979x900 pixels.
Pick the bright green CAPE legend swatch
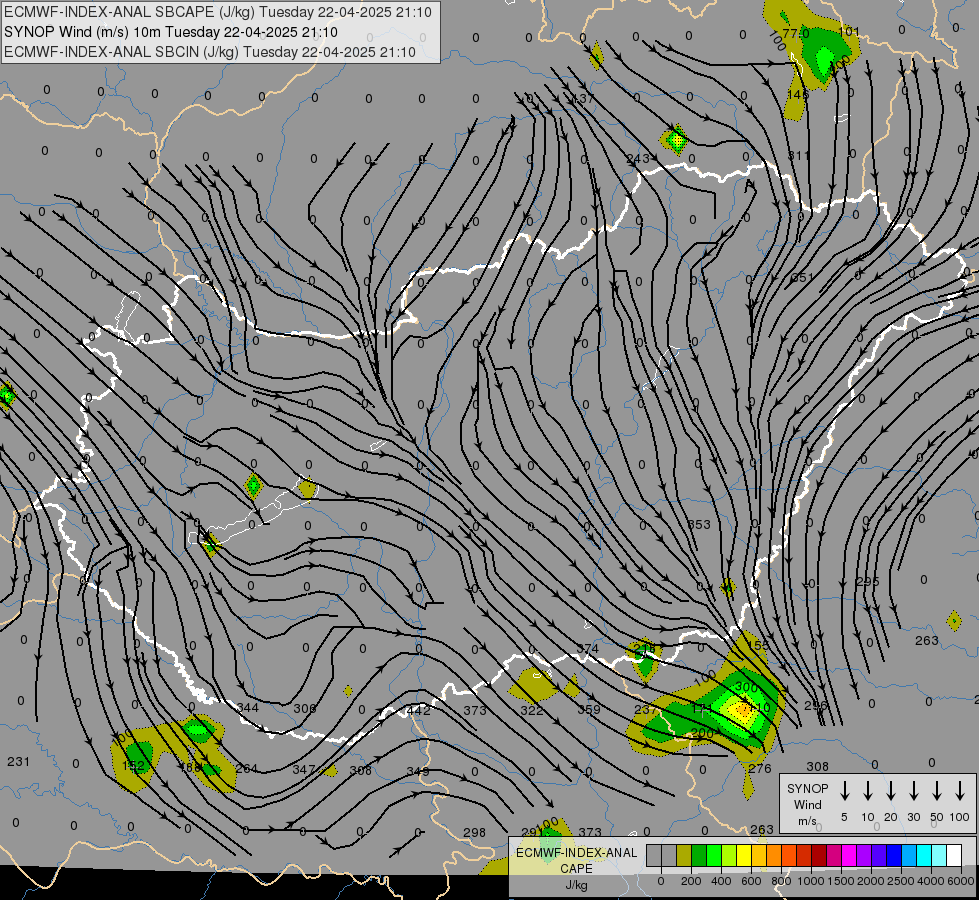click(714, 856)
